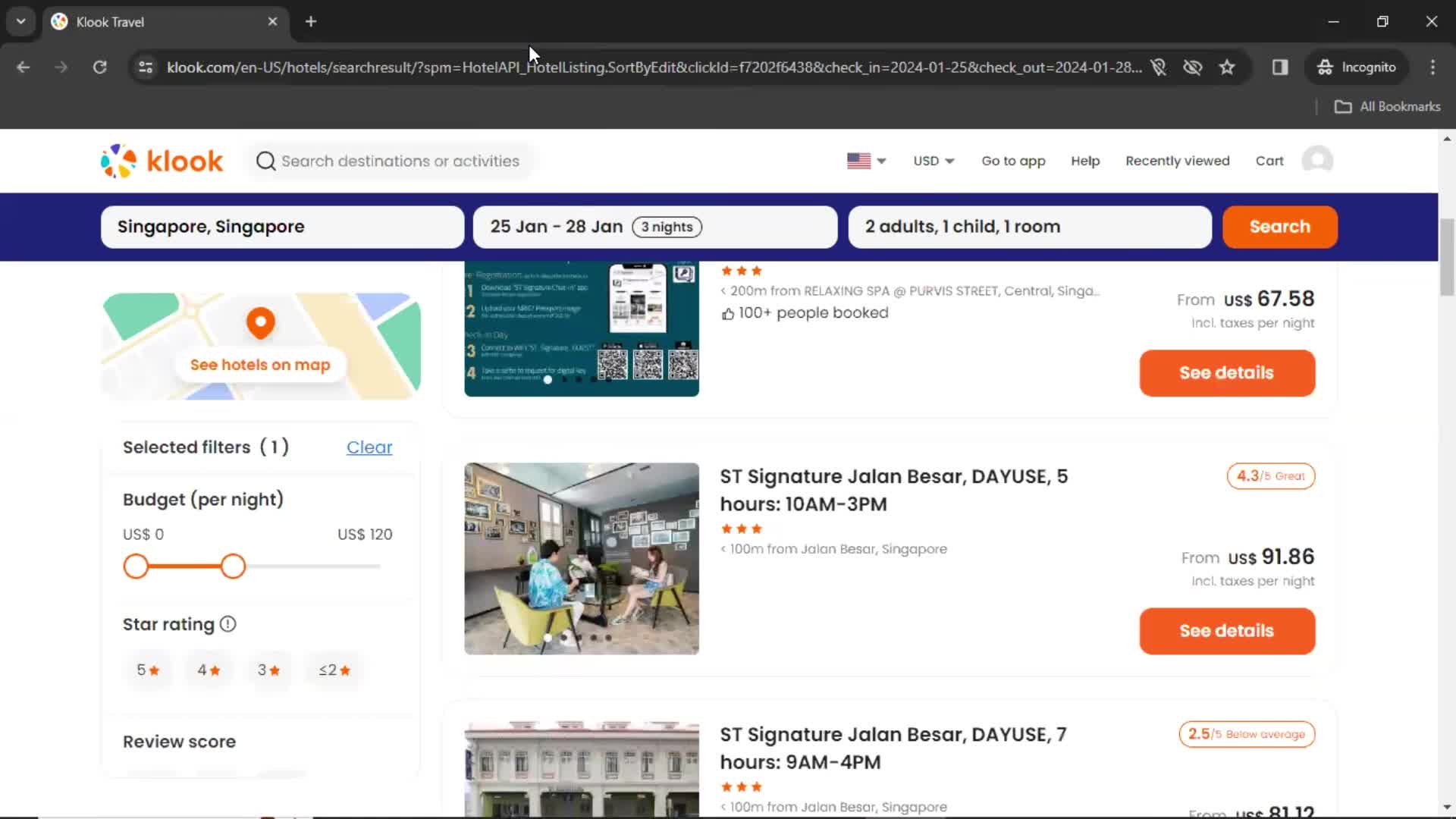The image size is (1456, 819).
Task: Bookmark this page with the star icon
Action: [1227, 67]
